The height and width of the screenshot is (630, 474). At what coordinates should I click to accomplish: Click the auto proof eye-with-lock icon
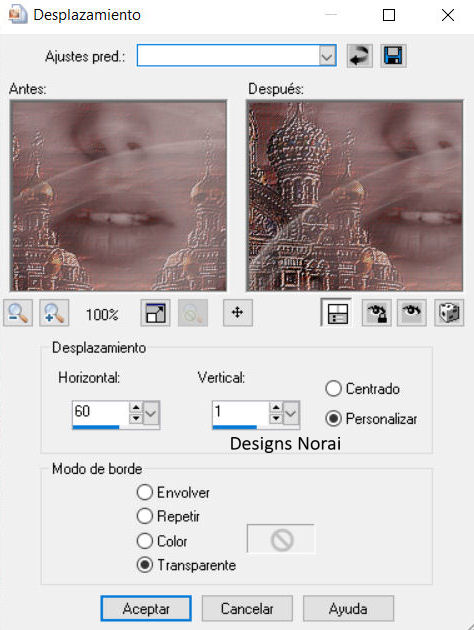tap(377, 313)
